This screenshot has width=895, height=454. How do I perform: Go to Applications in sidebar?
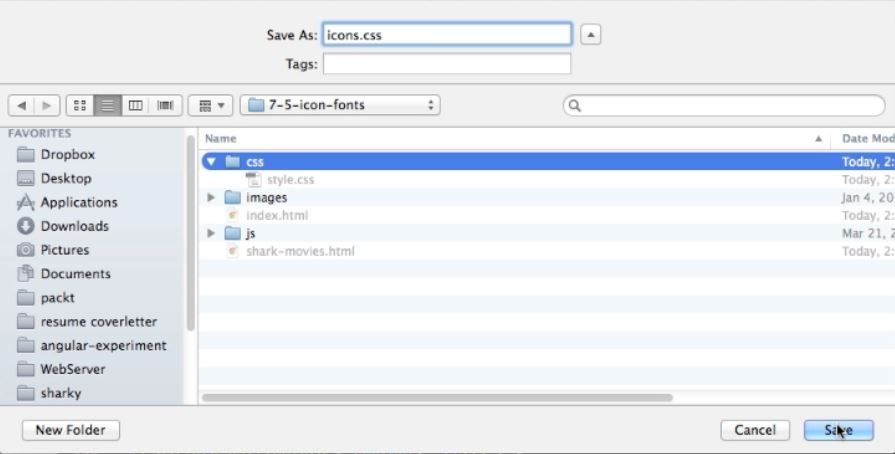78,202
